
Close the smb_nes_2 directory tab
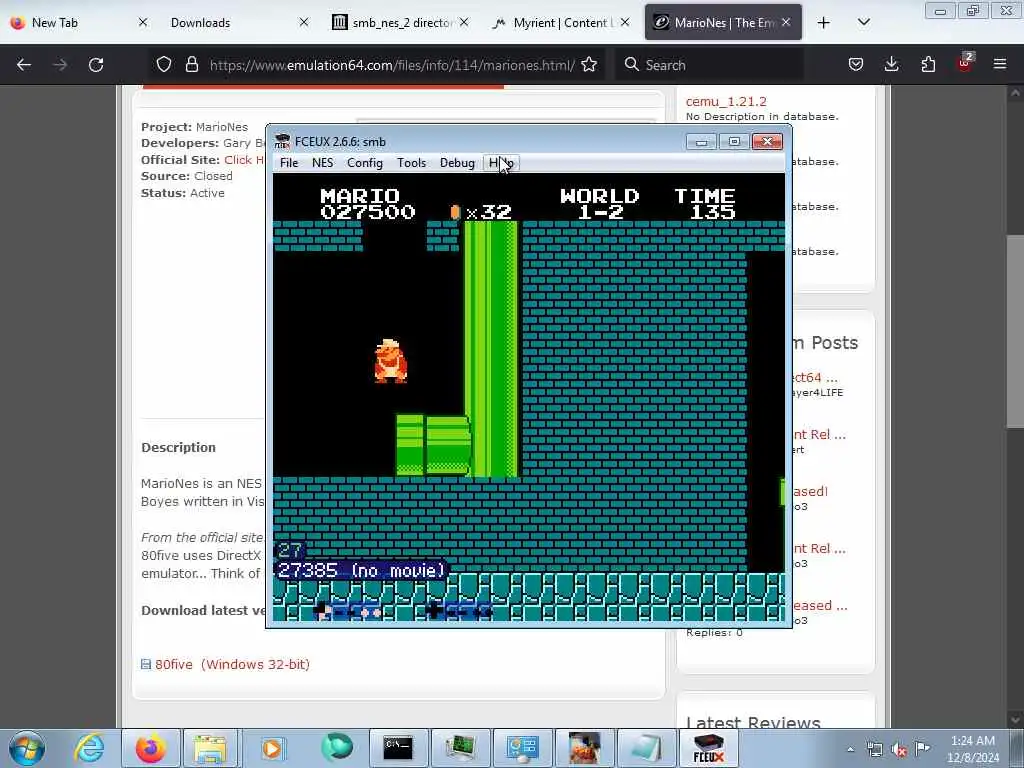(x=464, y=22)
